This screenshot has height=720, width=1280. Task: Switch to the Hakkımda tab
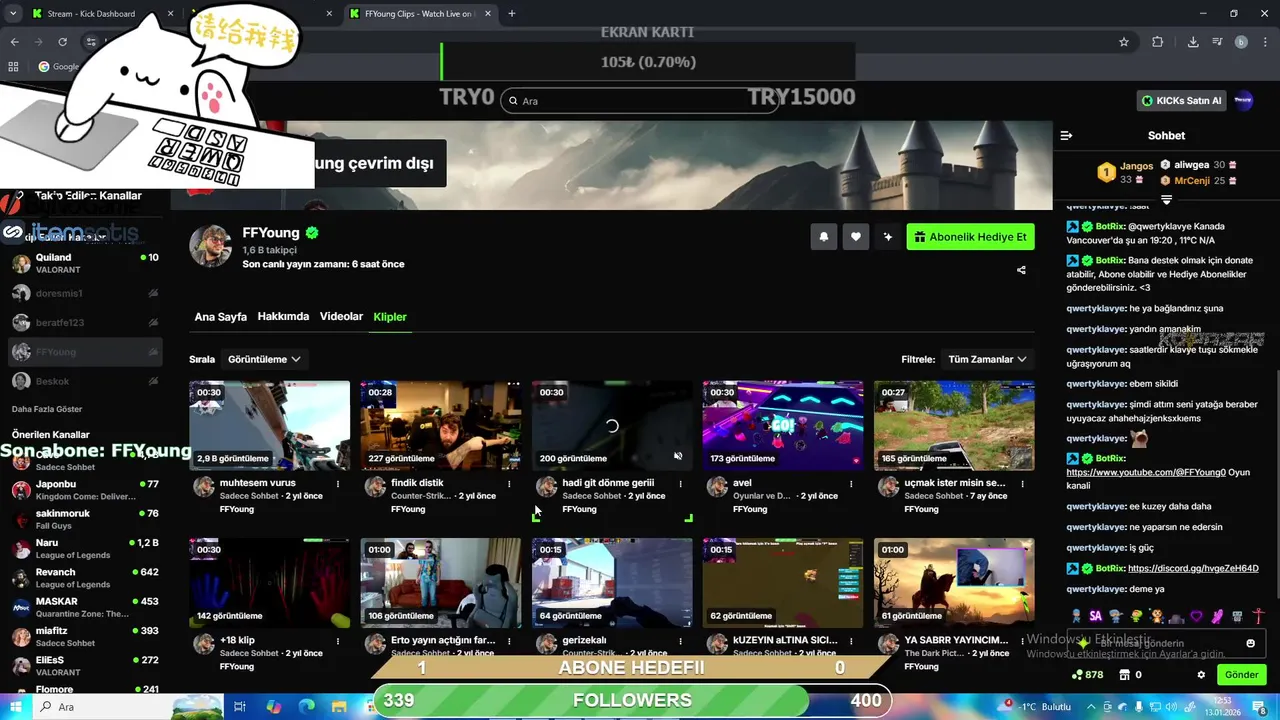[x=283, y=317]
